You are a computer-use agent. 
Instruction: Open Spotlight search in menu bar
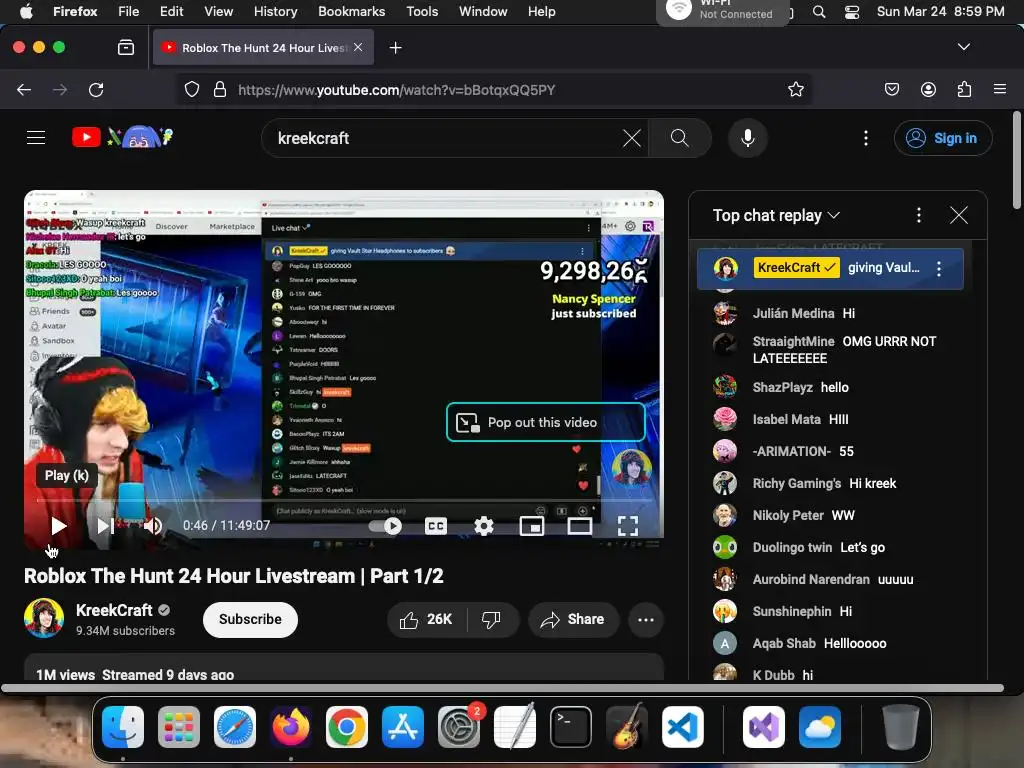(x=819, y=12)
